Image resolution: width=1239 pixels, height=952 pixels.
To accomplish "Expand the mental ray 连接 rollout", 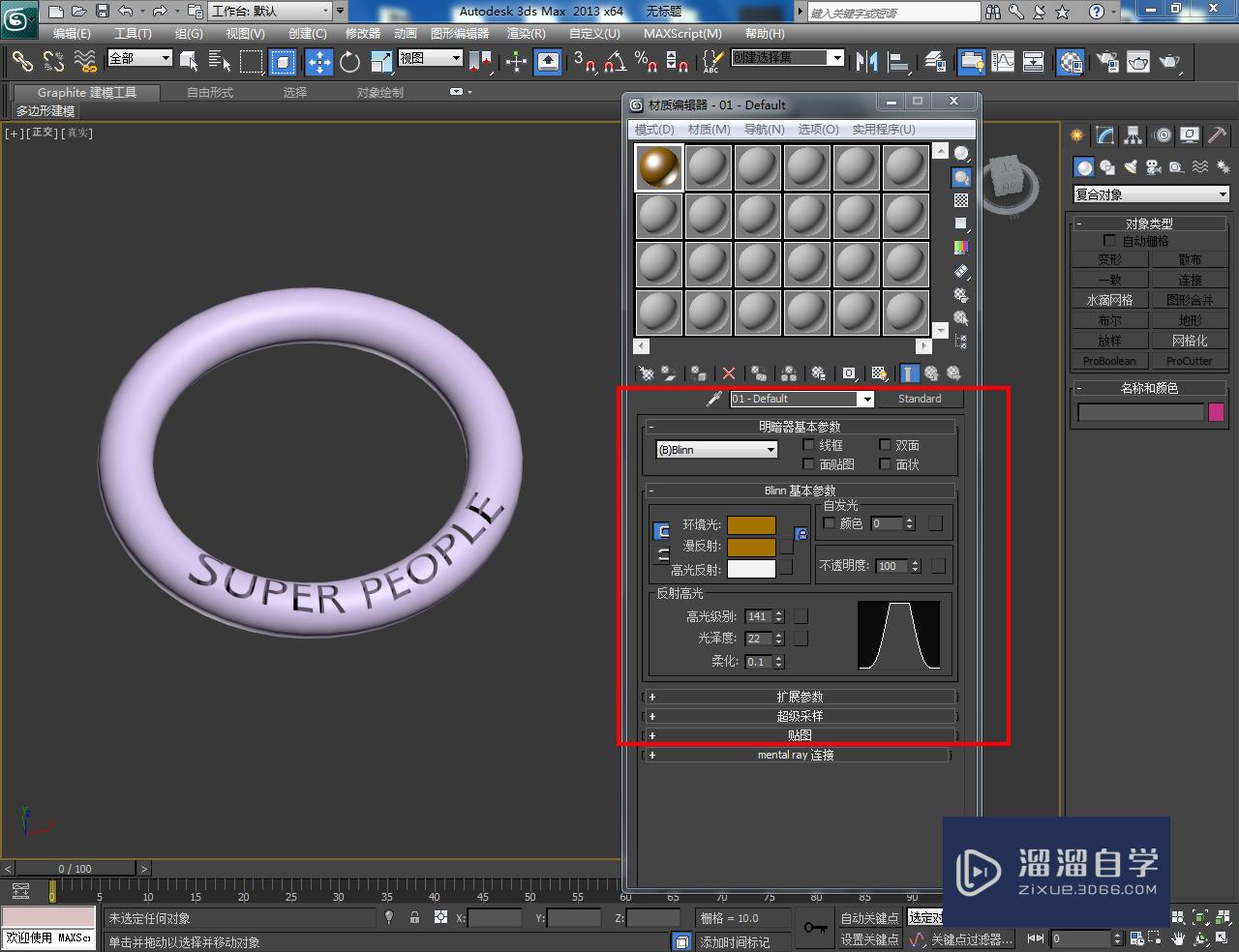I will (796, 755).
